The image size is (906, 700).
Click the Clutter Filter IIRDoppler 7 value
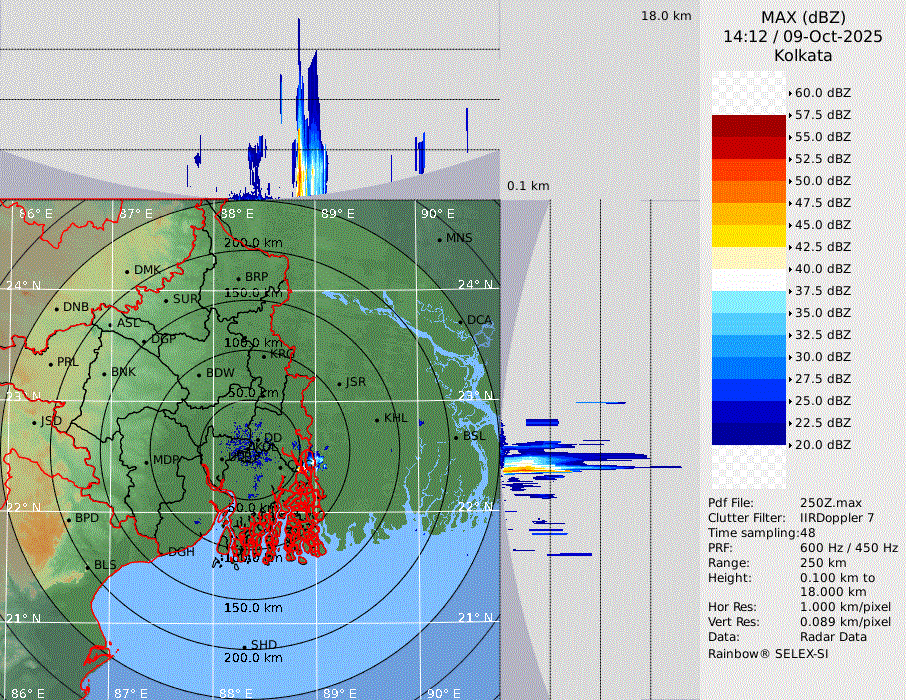pos(837,518)
